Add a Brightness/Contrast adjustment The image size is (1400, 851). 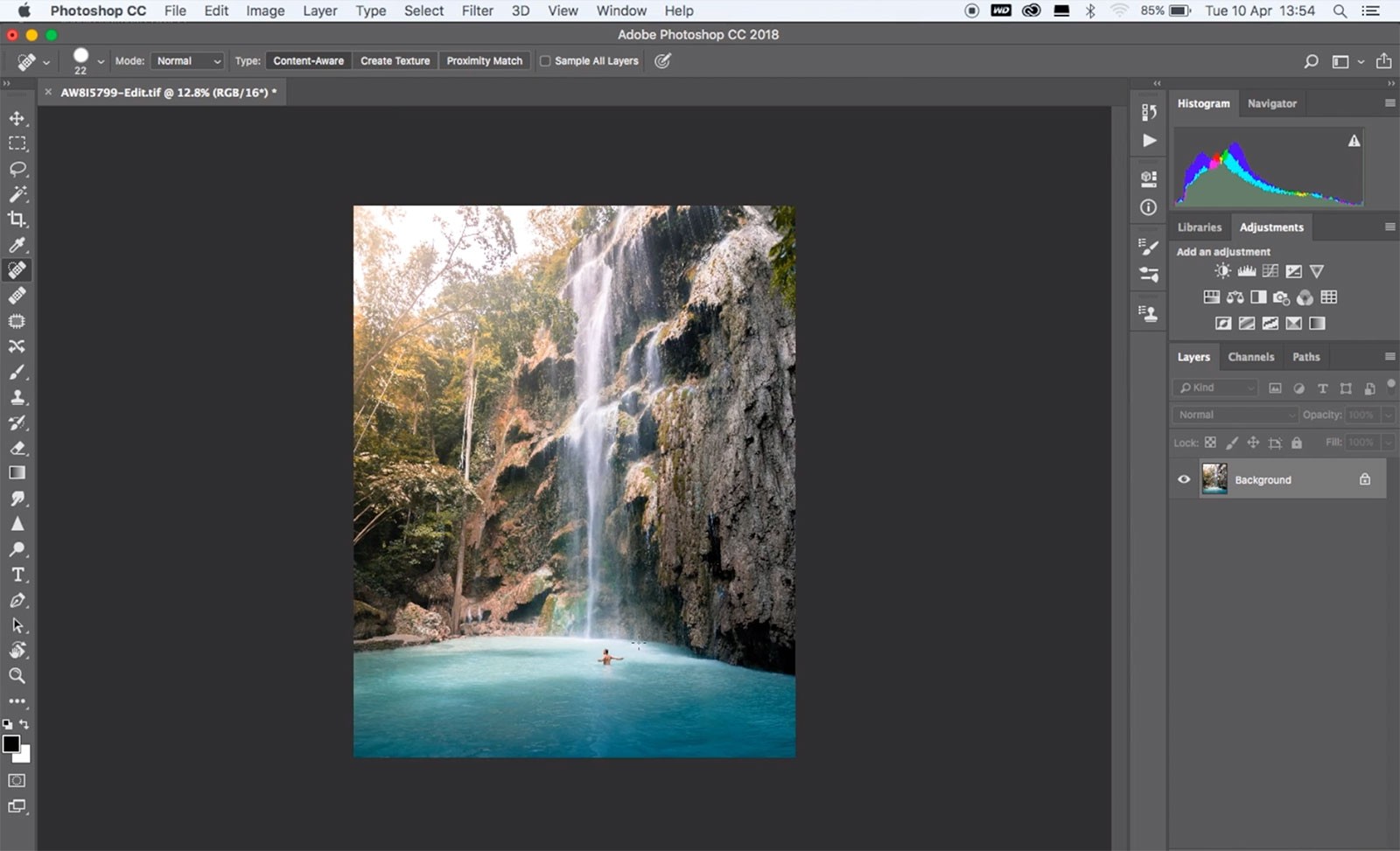1222,271
